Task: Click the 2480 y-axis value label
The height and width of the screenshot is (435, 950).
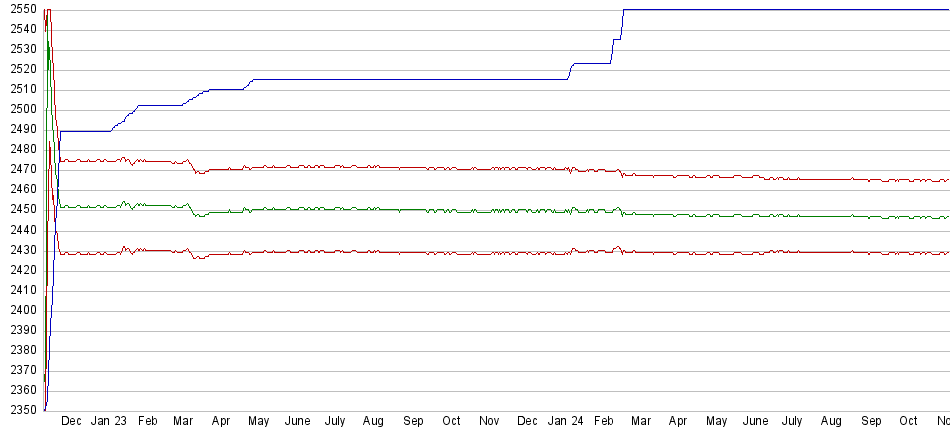Action: (20, 149)
